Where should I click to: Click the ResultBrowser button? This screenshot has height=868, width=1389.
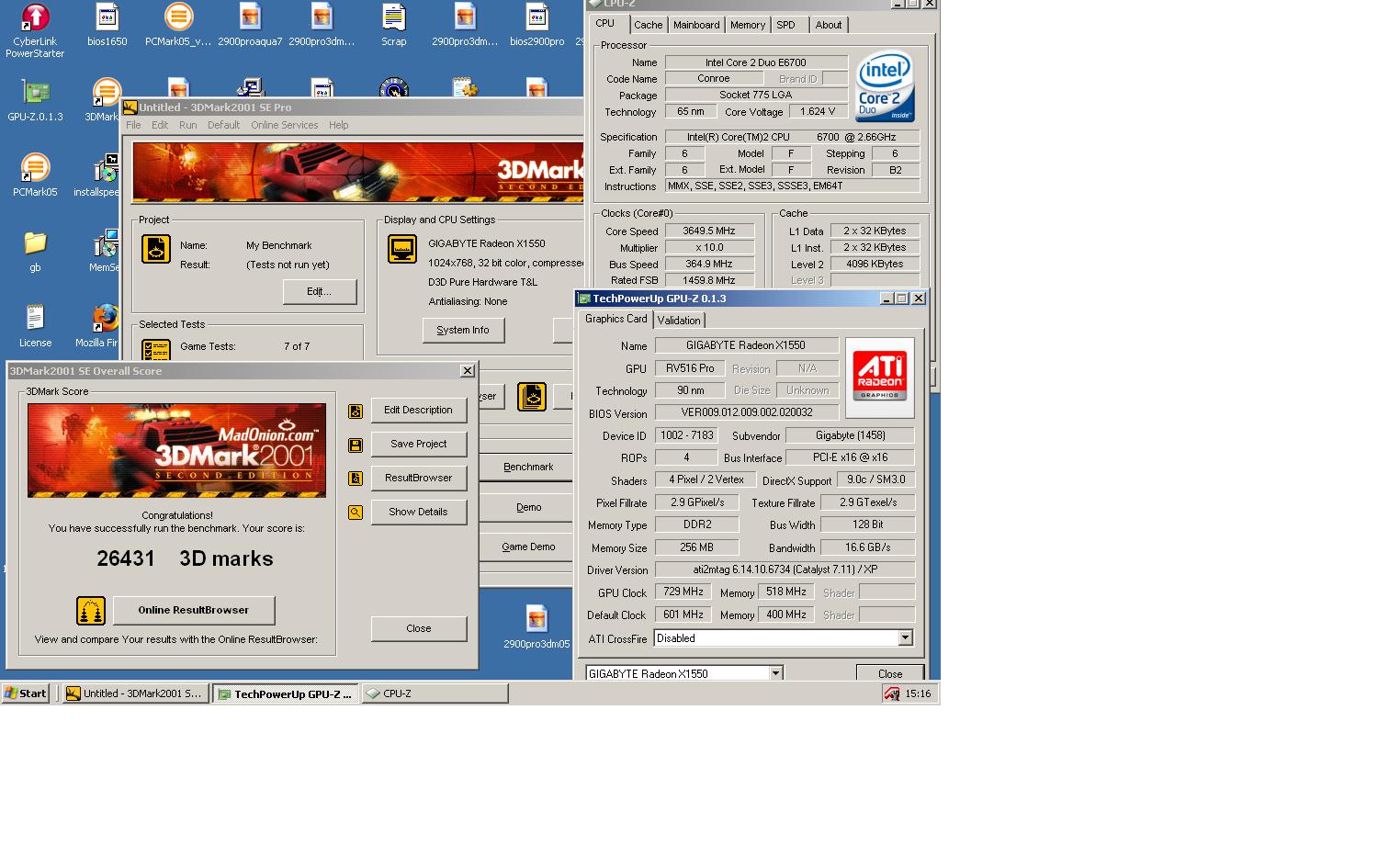(x=419, y=479)
